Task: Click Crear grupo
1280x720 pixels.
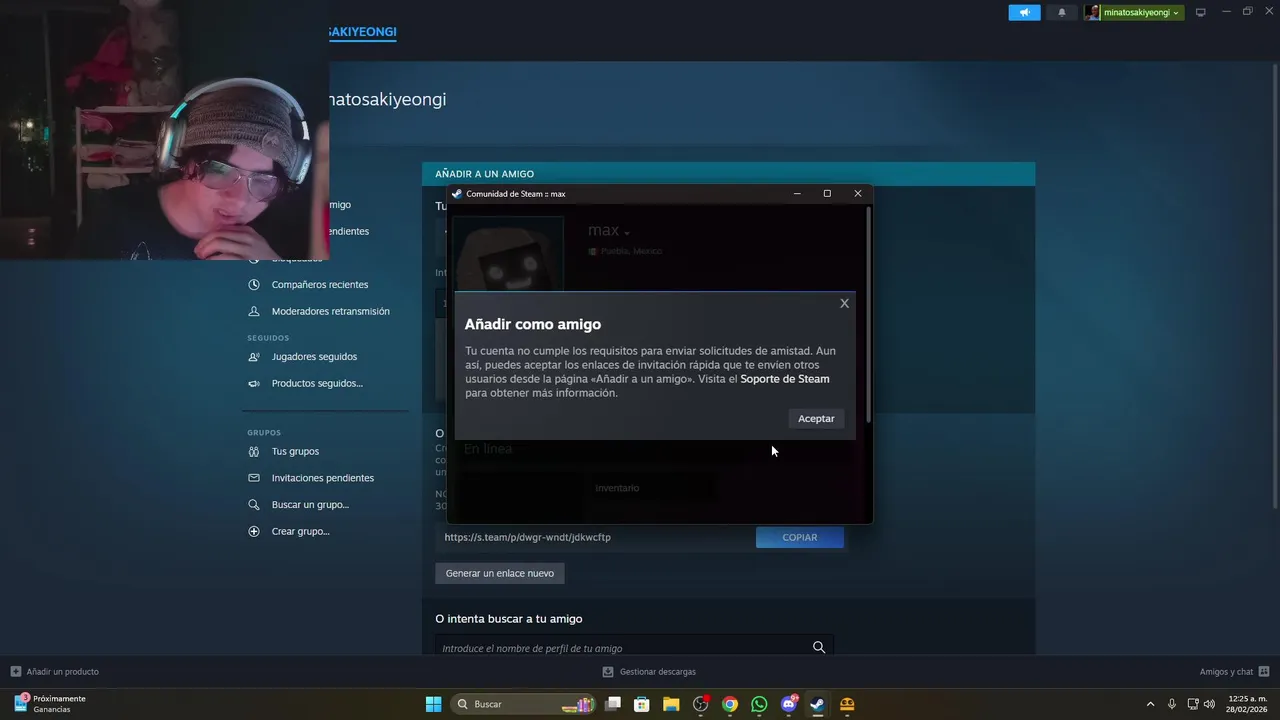Action: [x=300, y=531]
